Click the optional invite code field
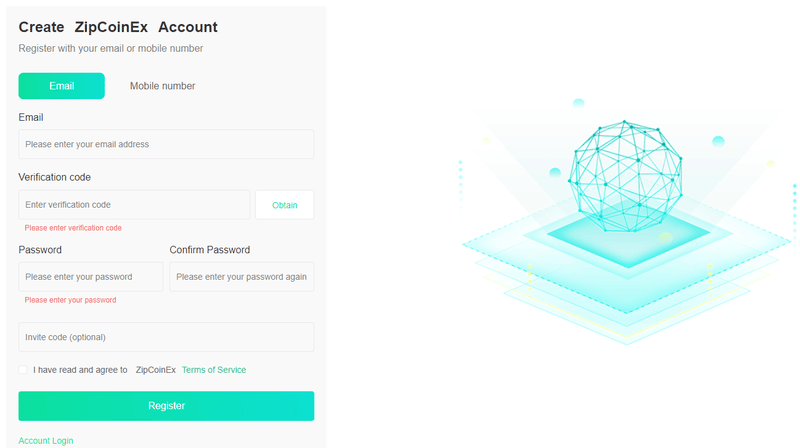This screenshot has height=448, width=800. (166, 337)
